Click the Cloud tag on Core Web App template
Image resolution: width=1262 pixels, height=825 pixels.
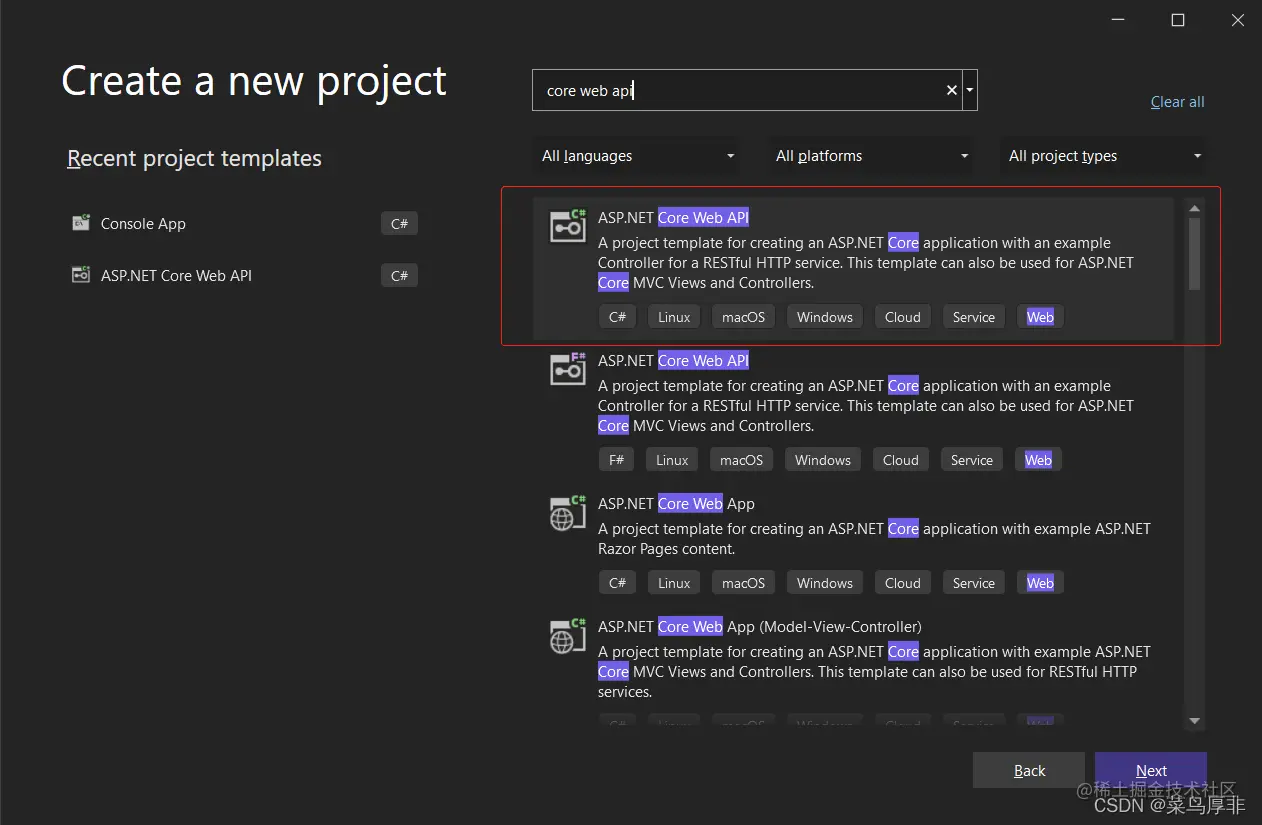[x=902, y=583]
